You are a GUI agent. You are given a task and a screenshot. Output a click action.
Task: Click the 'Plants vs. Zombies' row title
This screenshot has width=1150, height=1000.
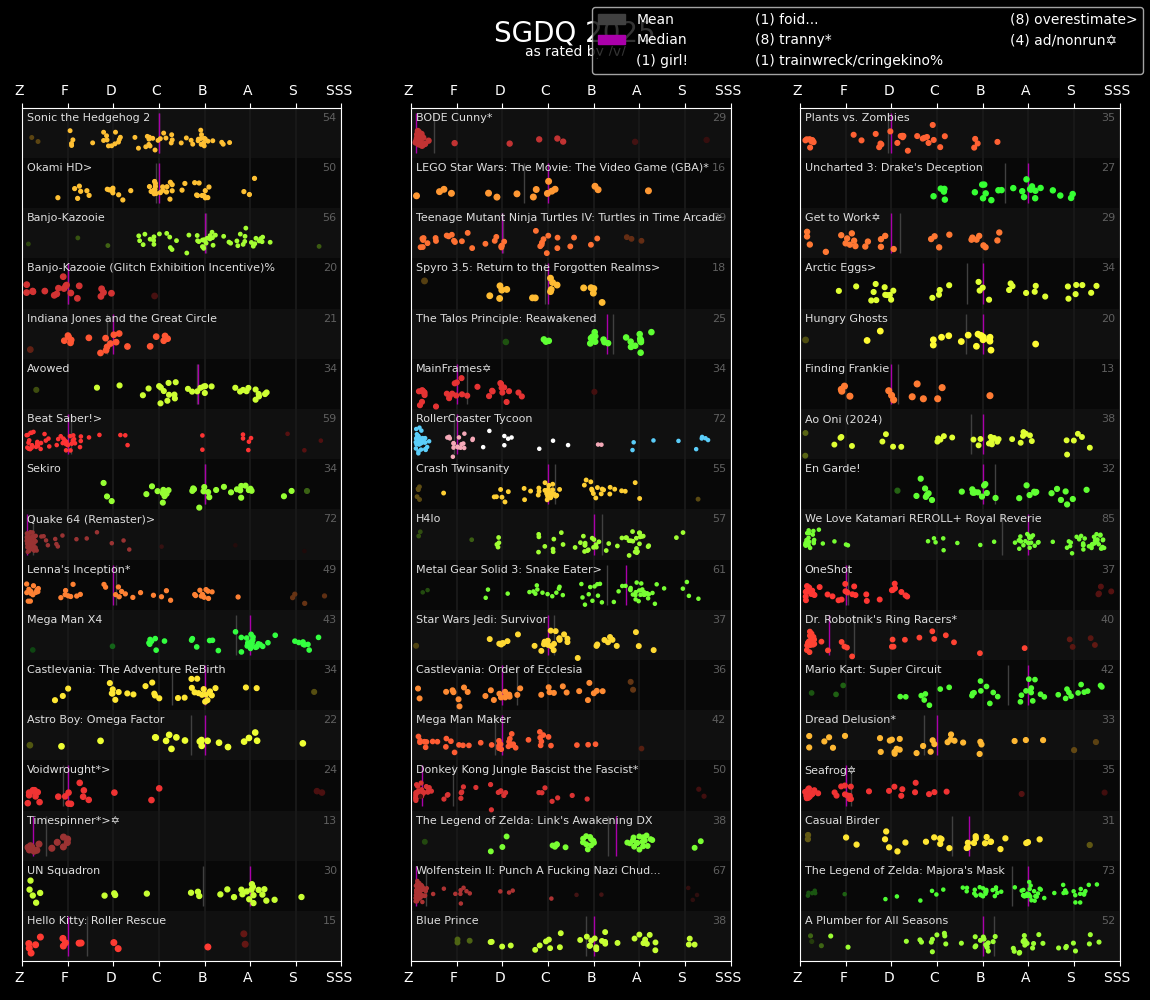point(857,117)
